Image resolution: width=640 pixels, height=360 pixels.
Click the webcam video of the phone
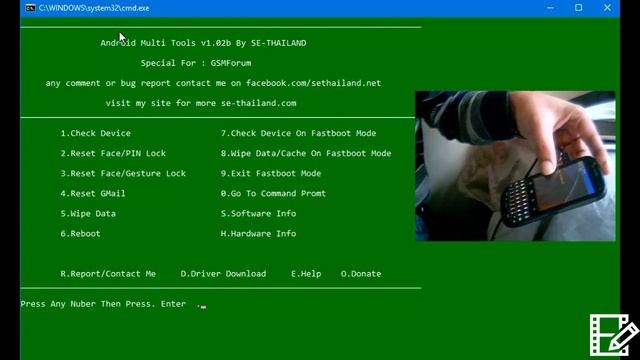515,166
